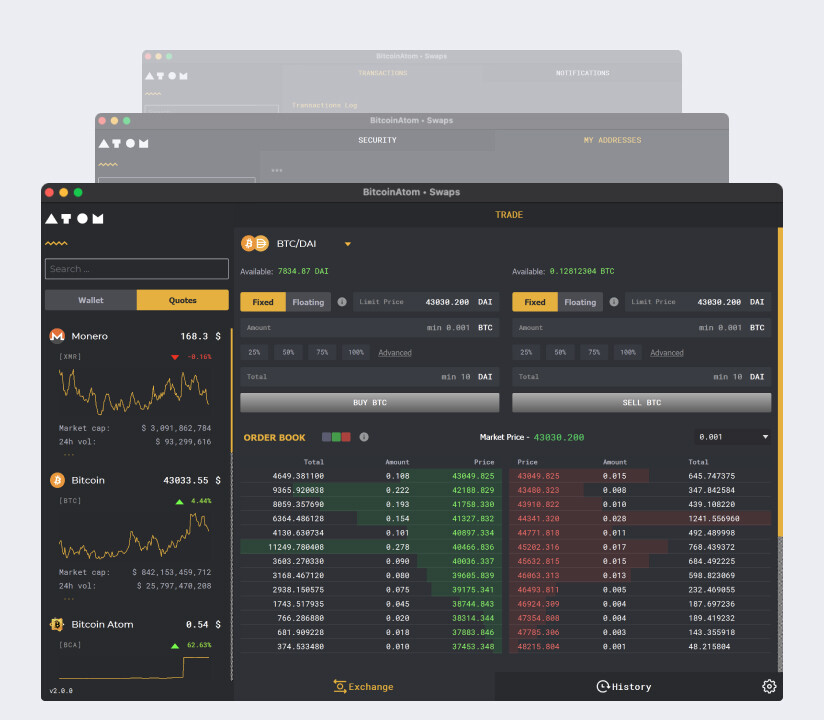The image size is (824, 720).
Task: Click the ATOM logo in the Transactions window
Action: tap(166, 76)
